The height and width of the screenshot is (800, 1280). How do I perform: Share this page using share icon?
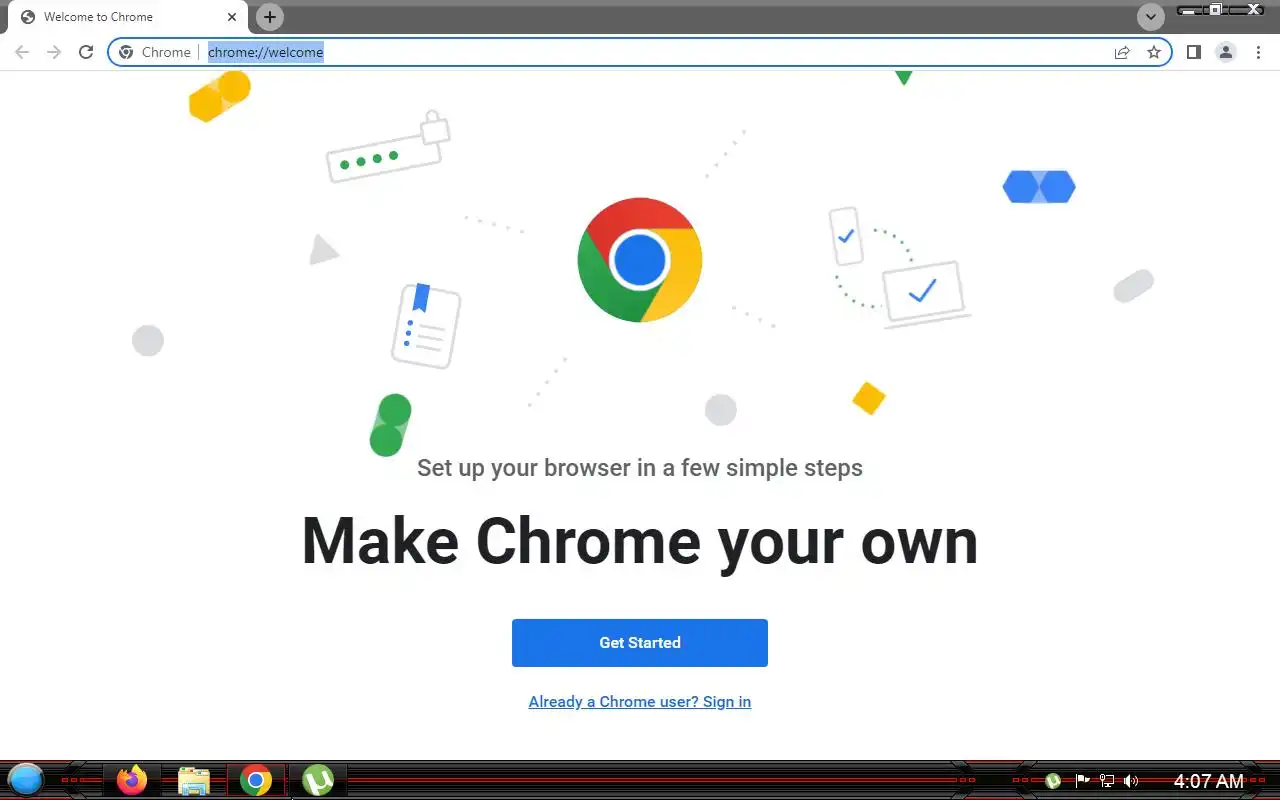click(x=1122, y=52)
